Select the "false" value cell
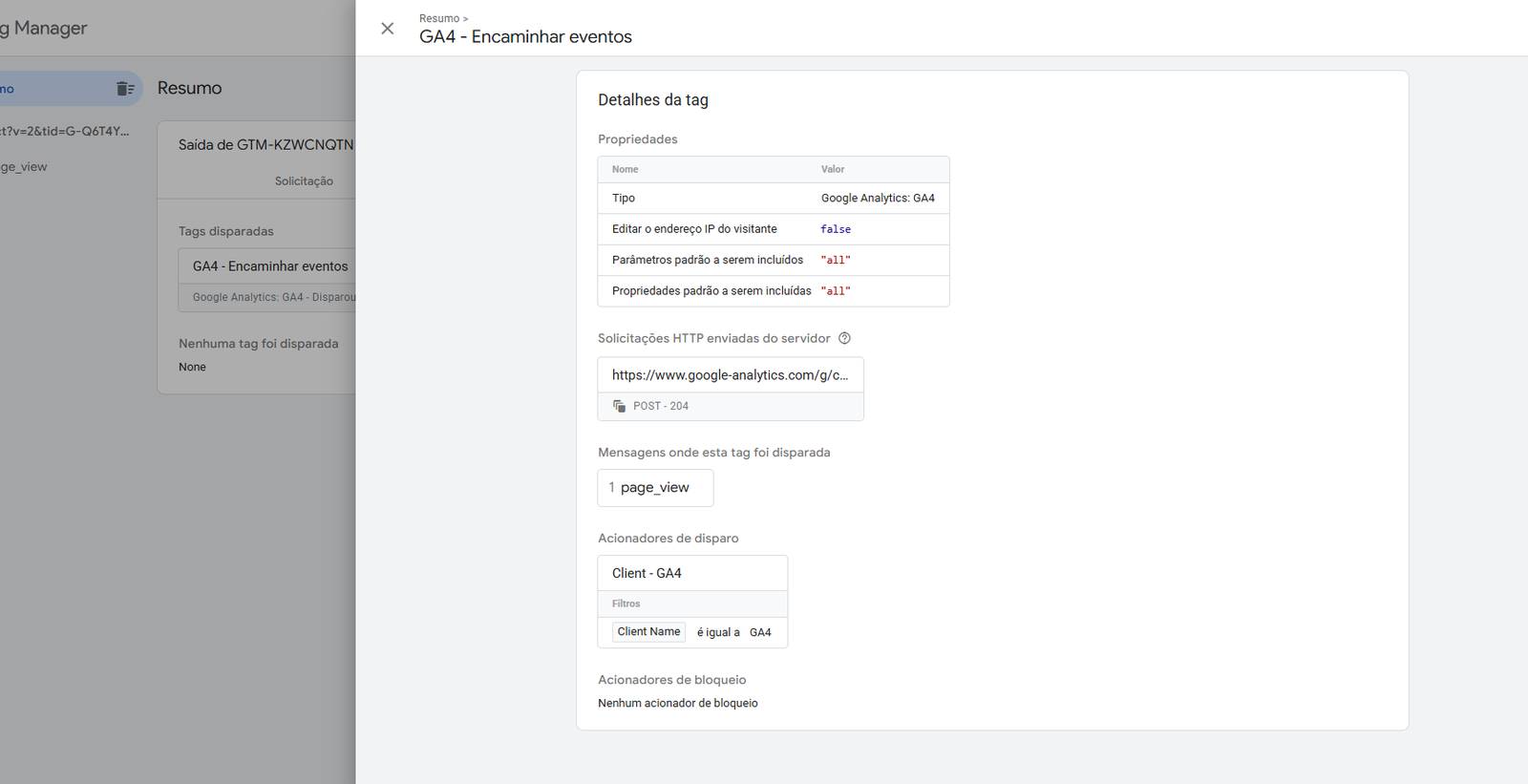The image size is (1528, 784). (x=836, y=229)
